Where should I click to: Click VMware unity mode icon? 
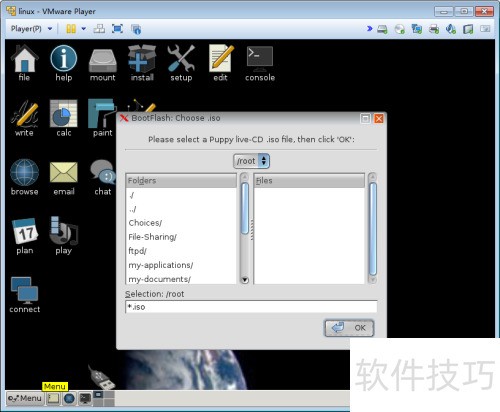136,29
